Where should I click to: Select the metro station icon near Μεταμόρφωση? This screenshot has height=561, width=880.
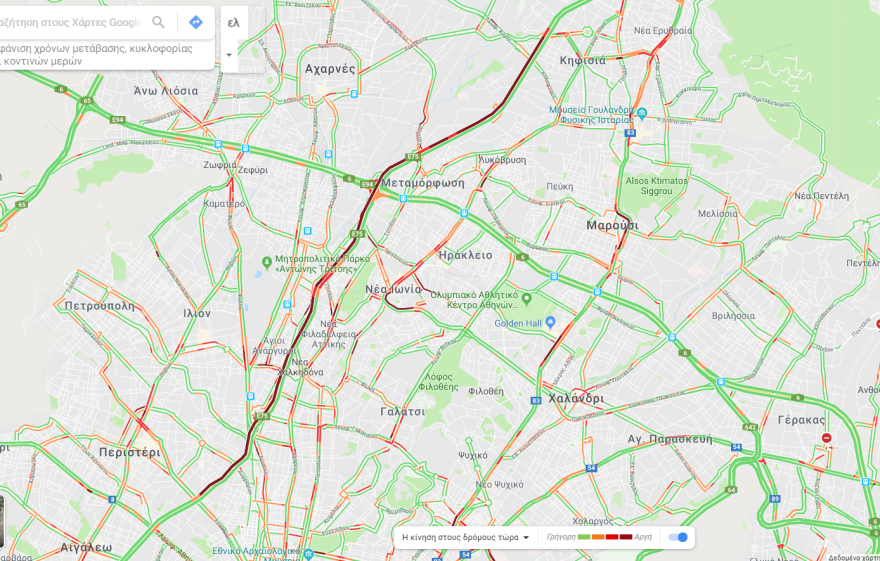point(403,198)
